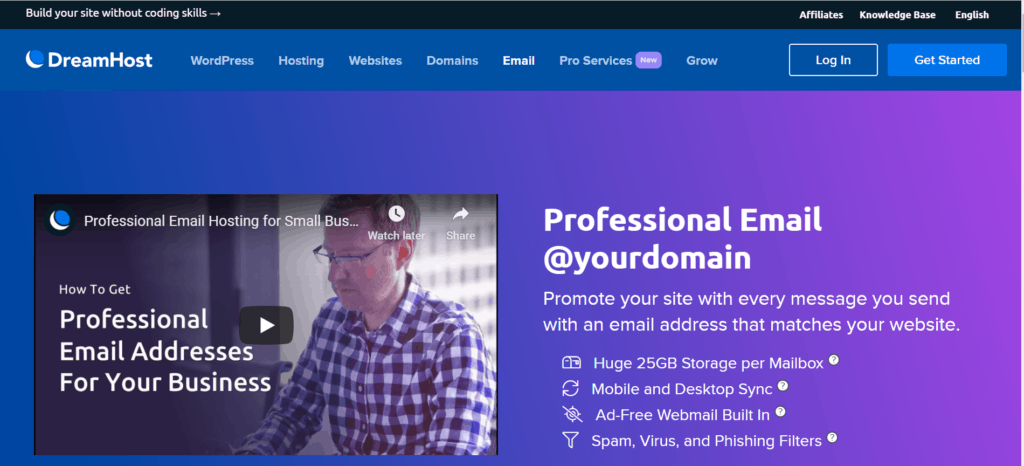The height and width of the screenshot is (466, 1024).
Task: Click the DreamHost logo
Action: coord(89,60)
